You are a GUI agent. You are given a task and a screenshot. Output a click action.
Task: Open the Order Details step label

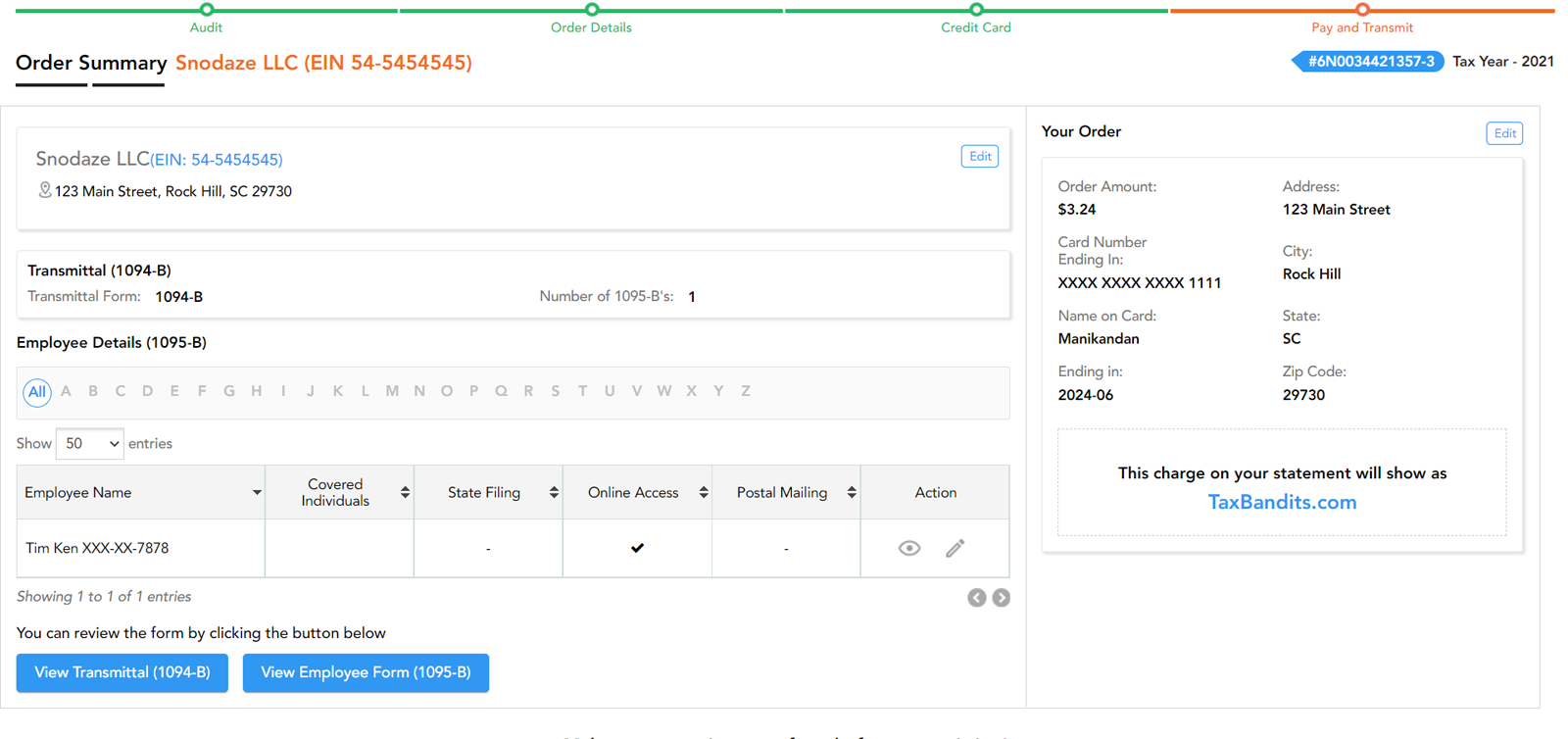coord(591,27)
